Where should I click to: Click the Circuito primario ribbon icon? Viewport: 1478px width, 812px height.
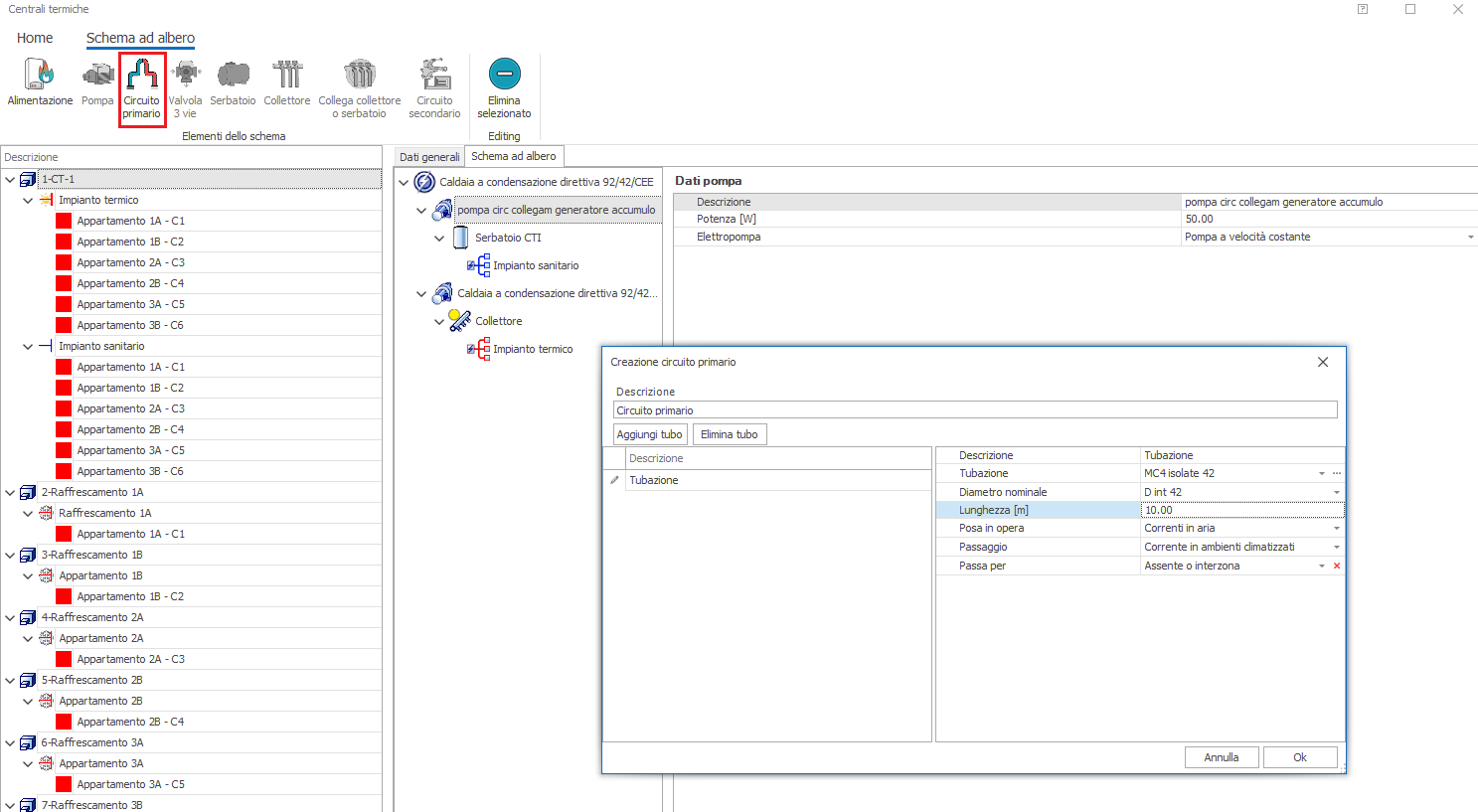pyautogui.click(x=142, y=87)
